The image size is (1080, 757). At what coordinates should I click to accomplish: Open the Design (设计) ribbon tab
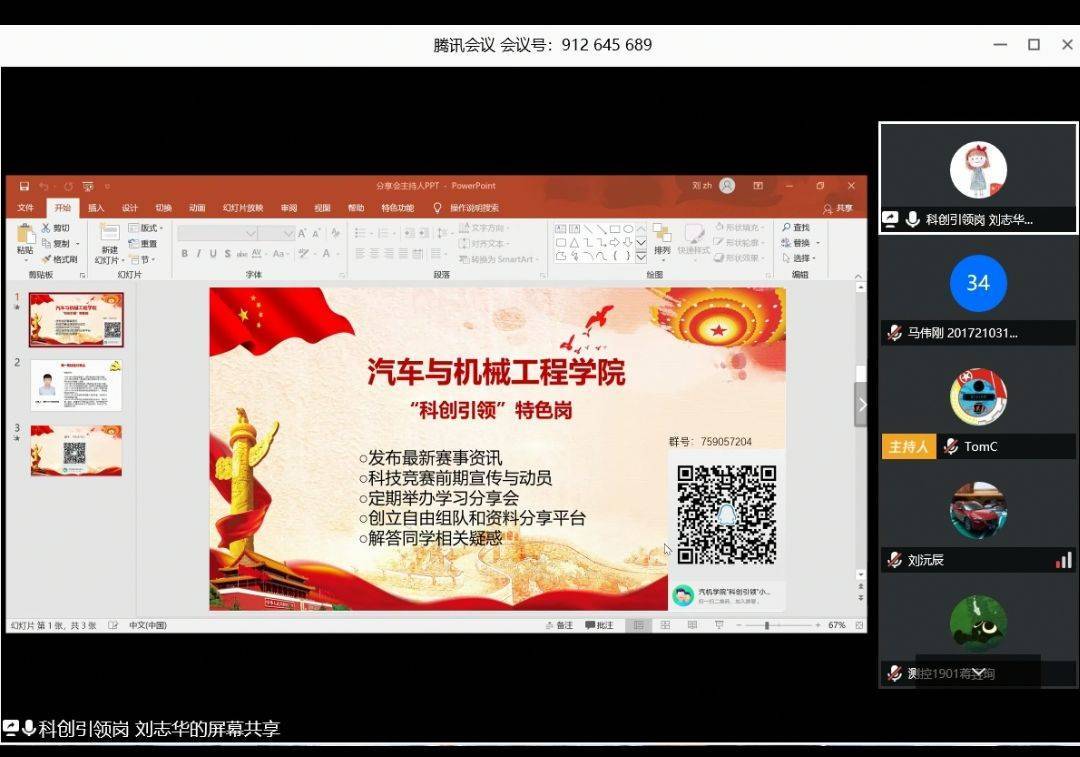tap(130, 208)
